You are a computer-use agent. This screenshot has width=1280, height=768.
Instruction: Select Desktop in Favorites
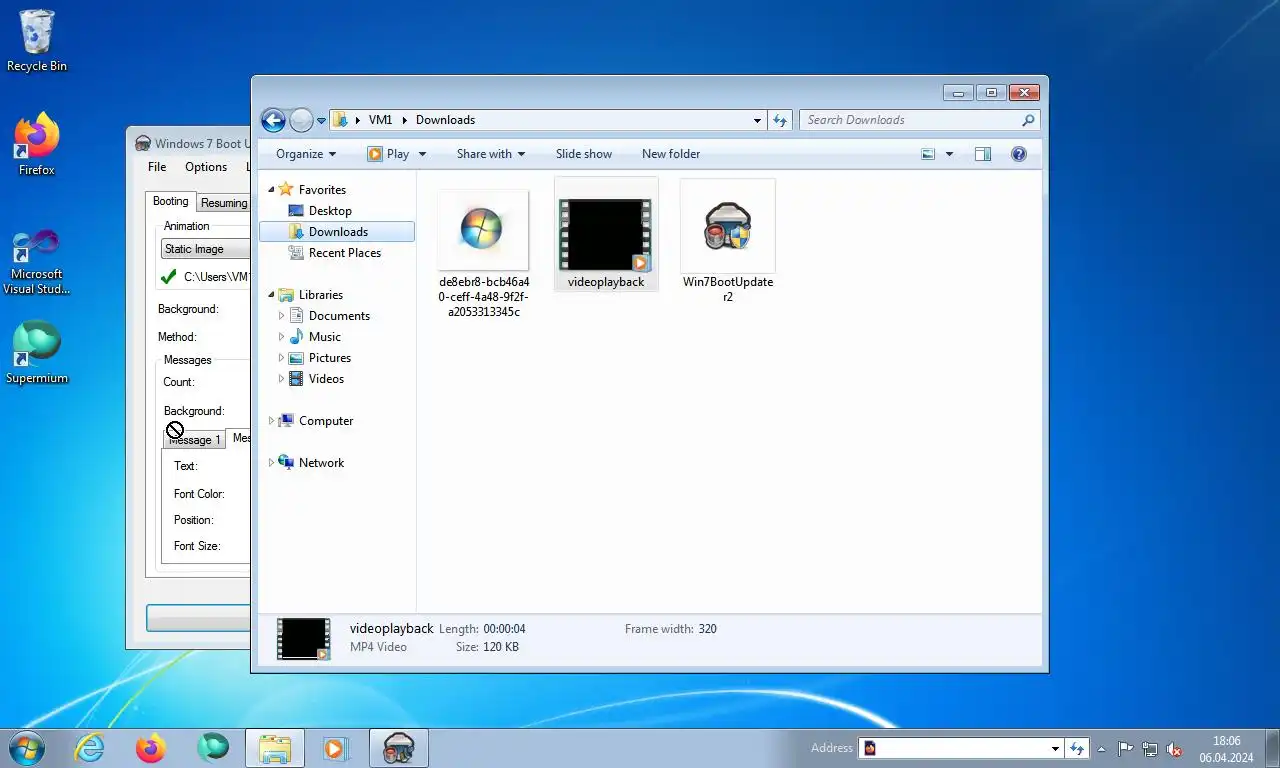click(x=330, y=211)
